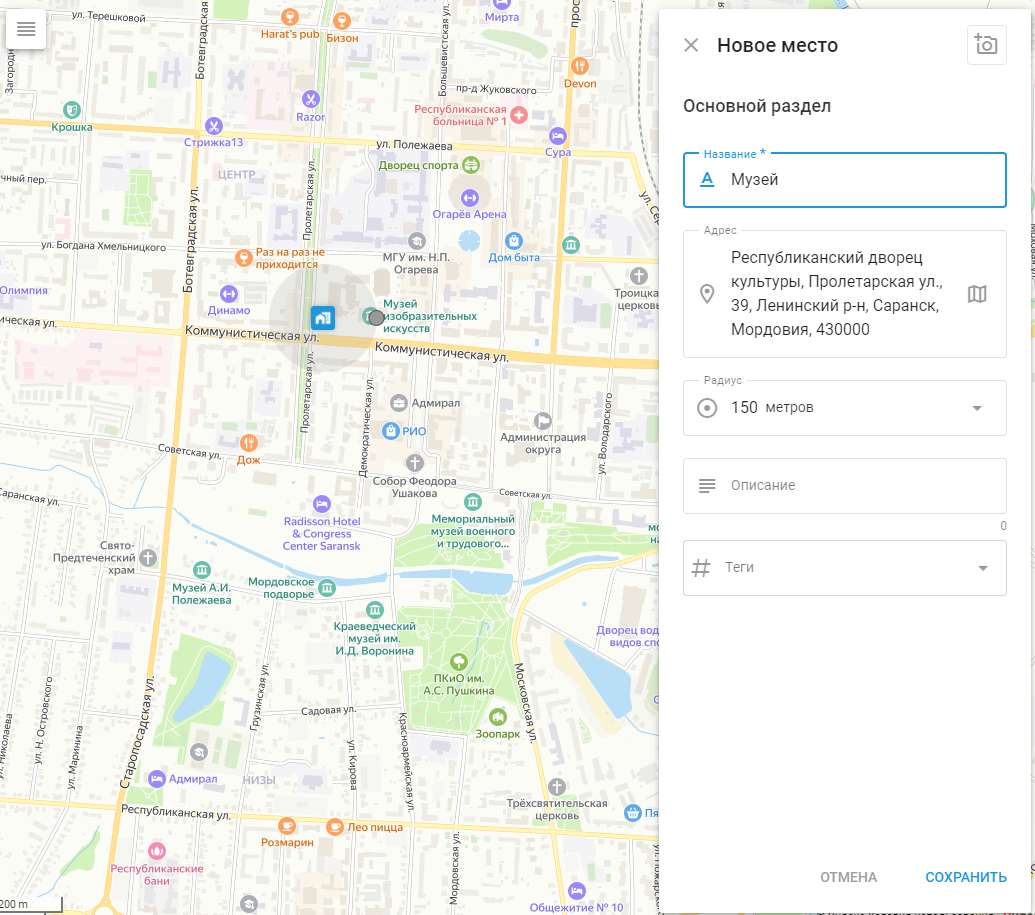Click the Мордовское подворье museum icon
The height and width of the screenshot is (915, 1035).
(x=327, y=588)
